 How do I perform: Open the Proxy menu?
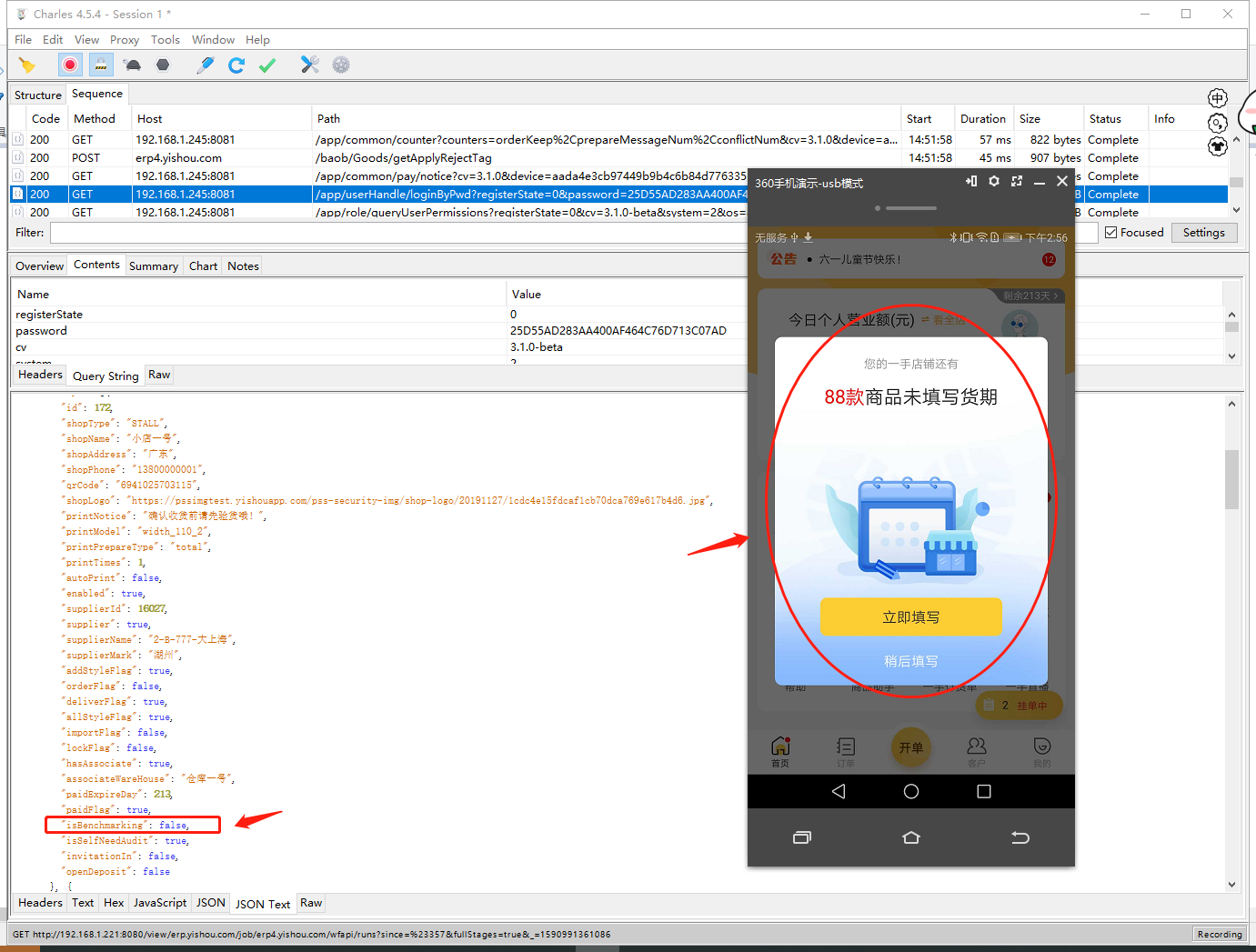click(125, 40)
